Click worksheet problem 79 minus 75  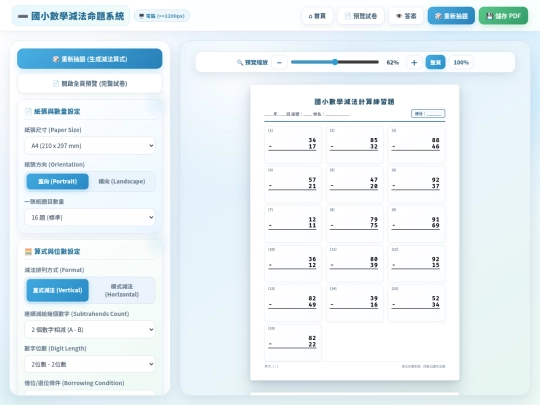pos(354,224)
